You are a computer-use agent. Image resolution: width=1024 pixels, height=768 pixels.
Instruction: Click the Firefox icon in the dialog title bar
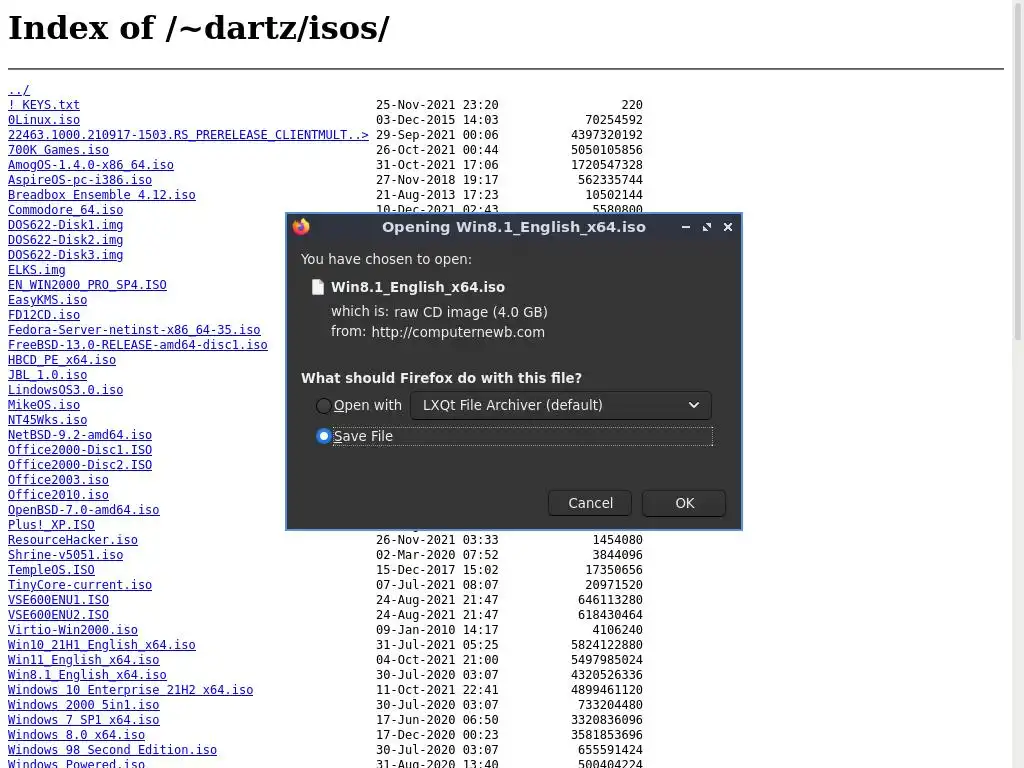301,227
